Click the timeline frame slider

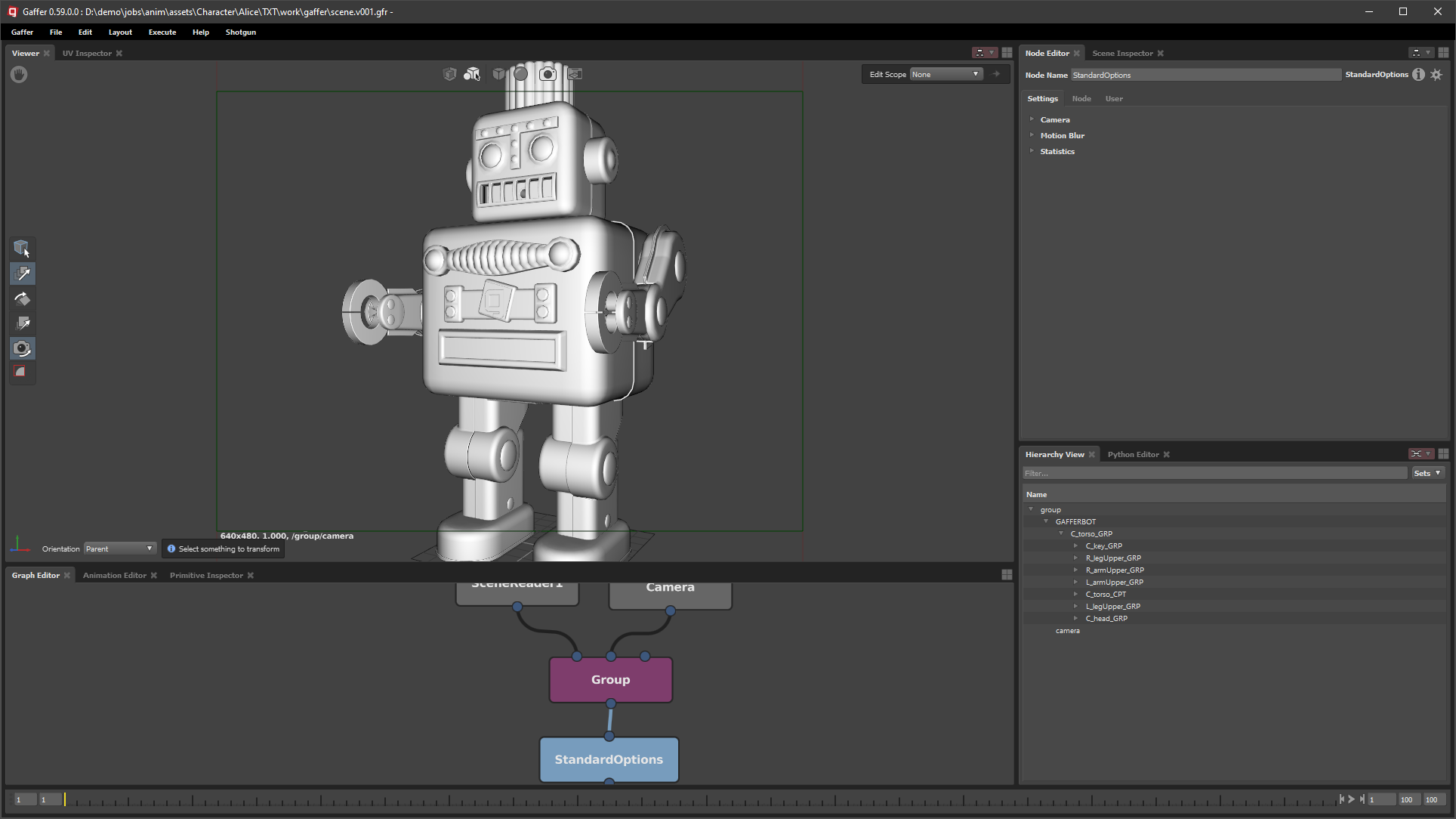point(702,799)
